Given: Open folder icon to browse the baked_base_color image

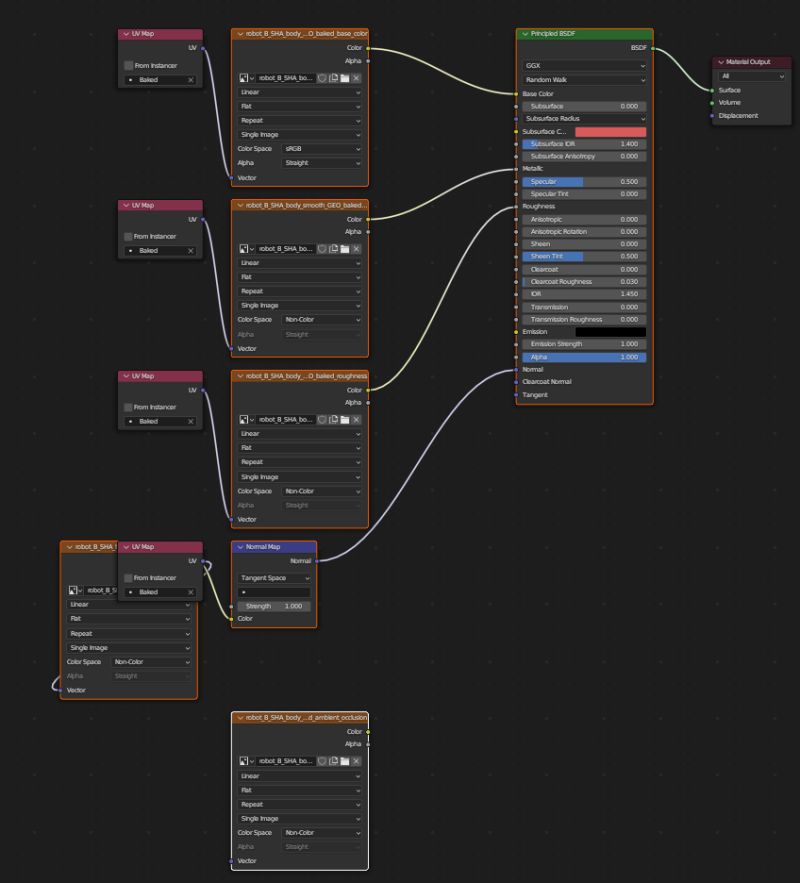Looking at the screenshot, I should (345, 77).
